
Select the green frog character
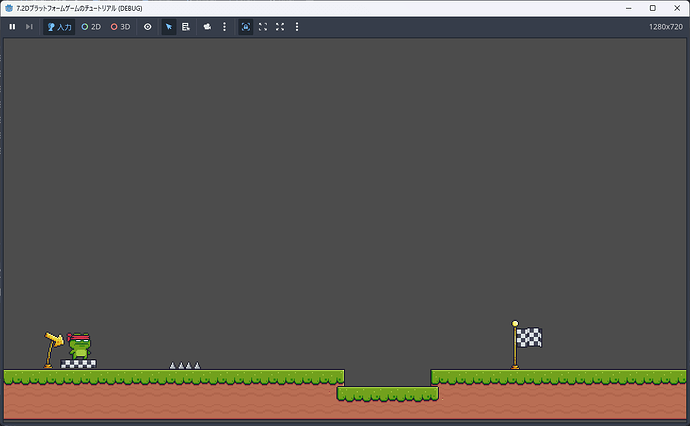80,345
